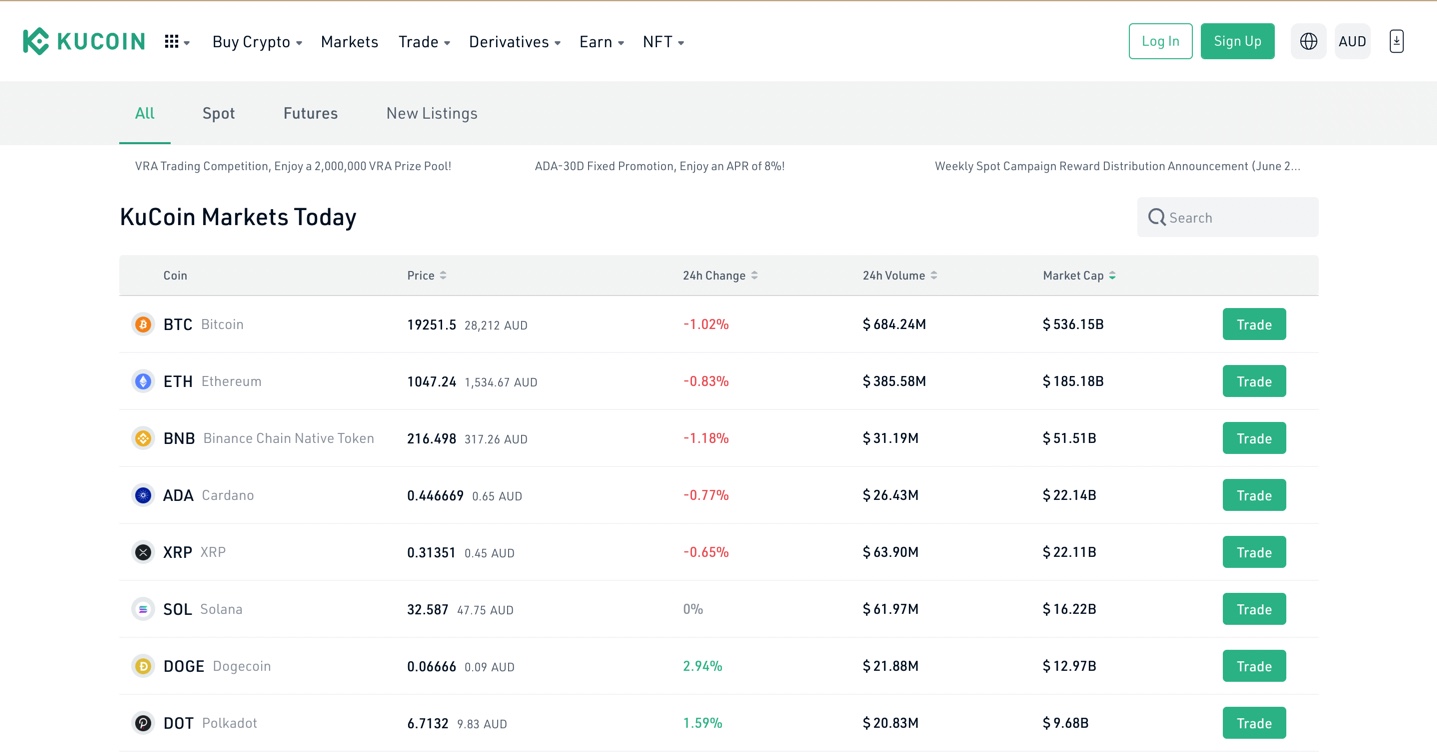Click Trade button for Solana
1437x754 pixels.
(x=1254, y=609)
